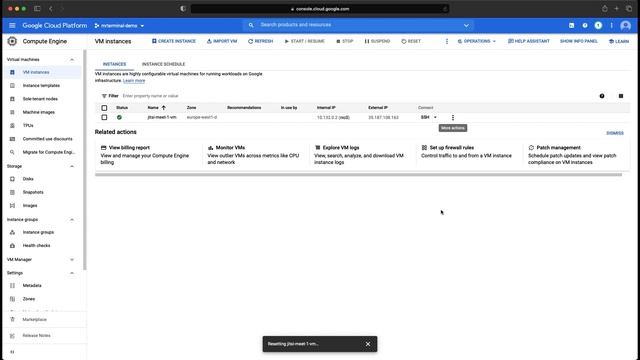Follow the Learn more link
The height and width of the screenshot is (360, 640).
pos(134,81)
